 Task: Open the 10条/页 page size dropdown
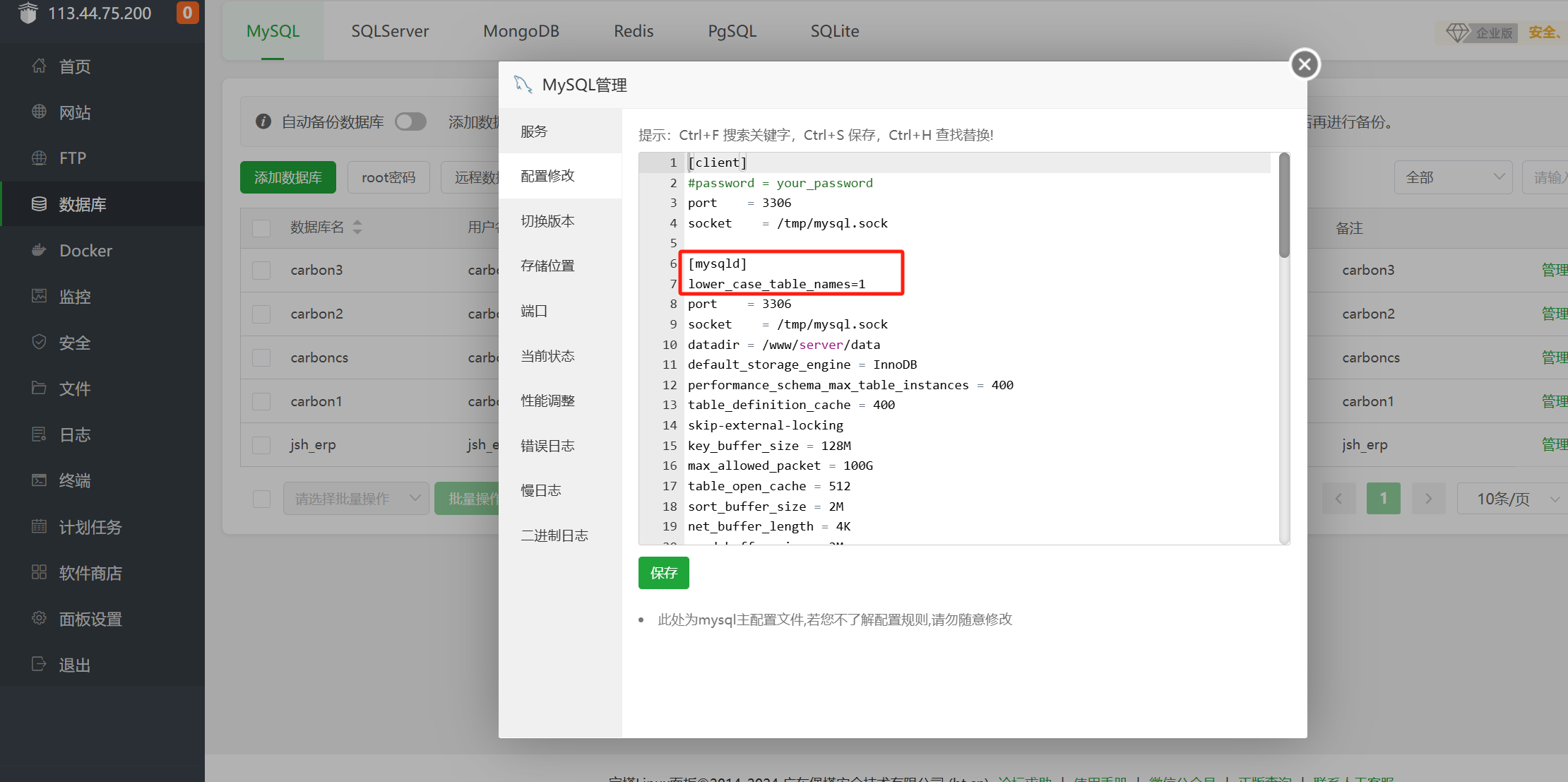pyautogui.click(x=1511, y=498)
